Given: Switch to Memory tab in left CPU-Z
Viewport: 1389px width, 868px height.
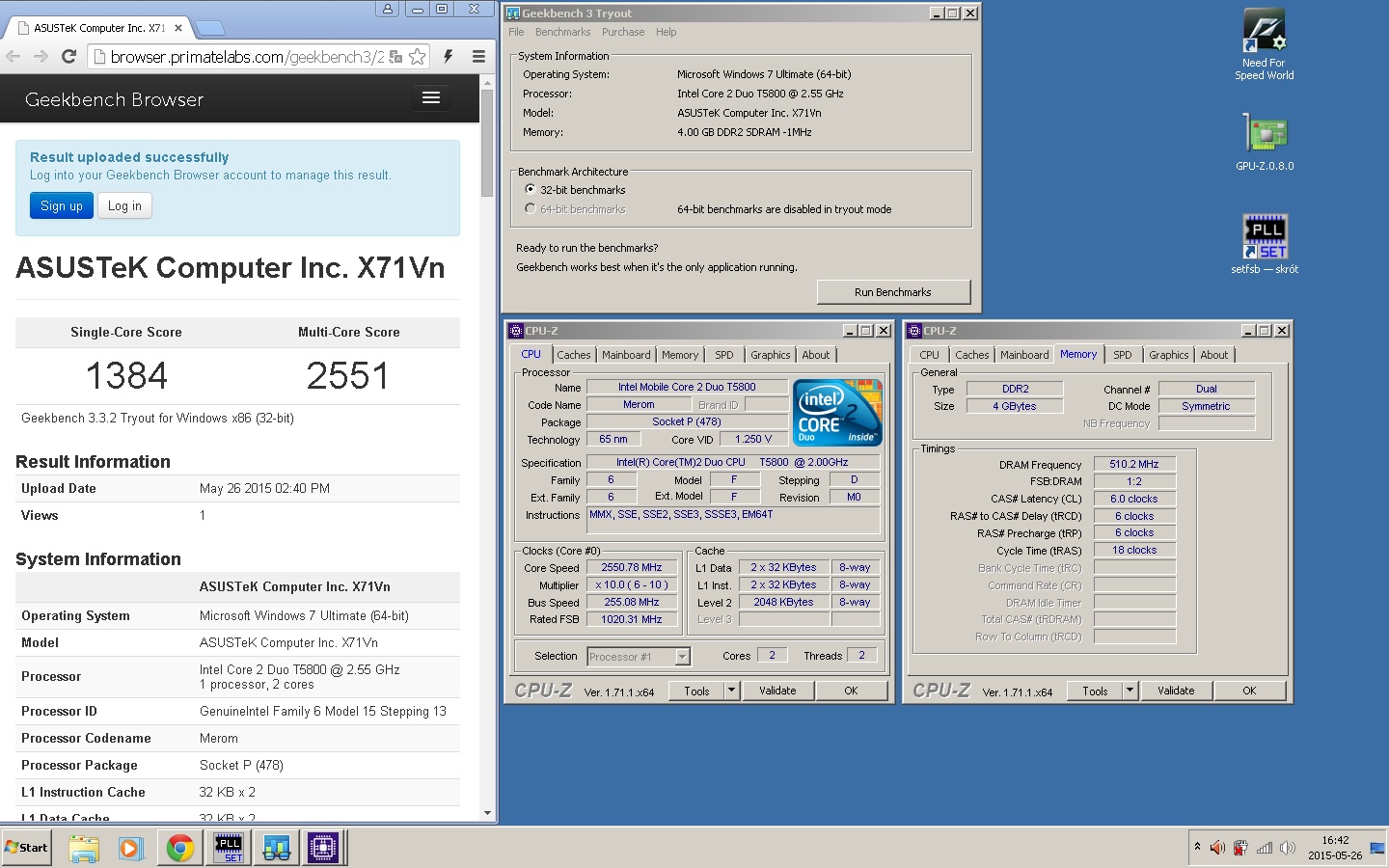Looking at the screenshot, I should point(680,355).
